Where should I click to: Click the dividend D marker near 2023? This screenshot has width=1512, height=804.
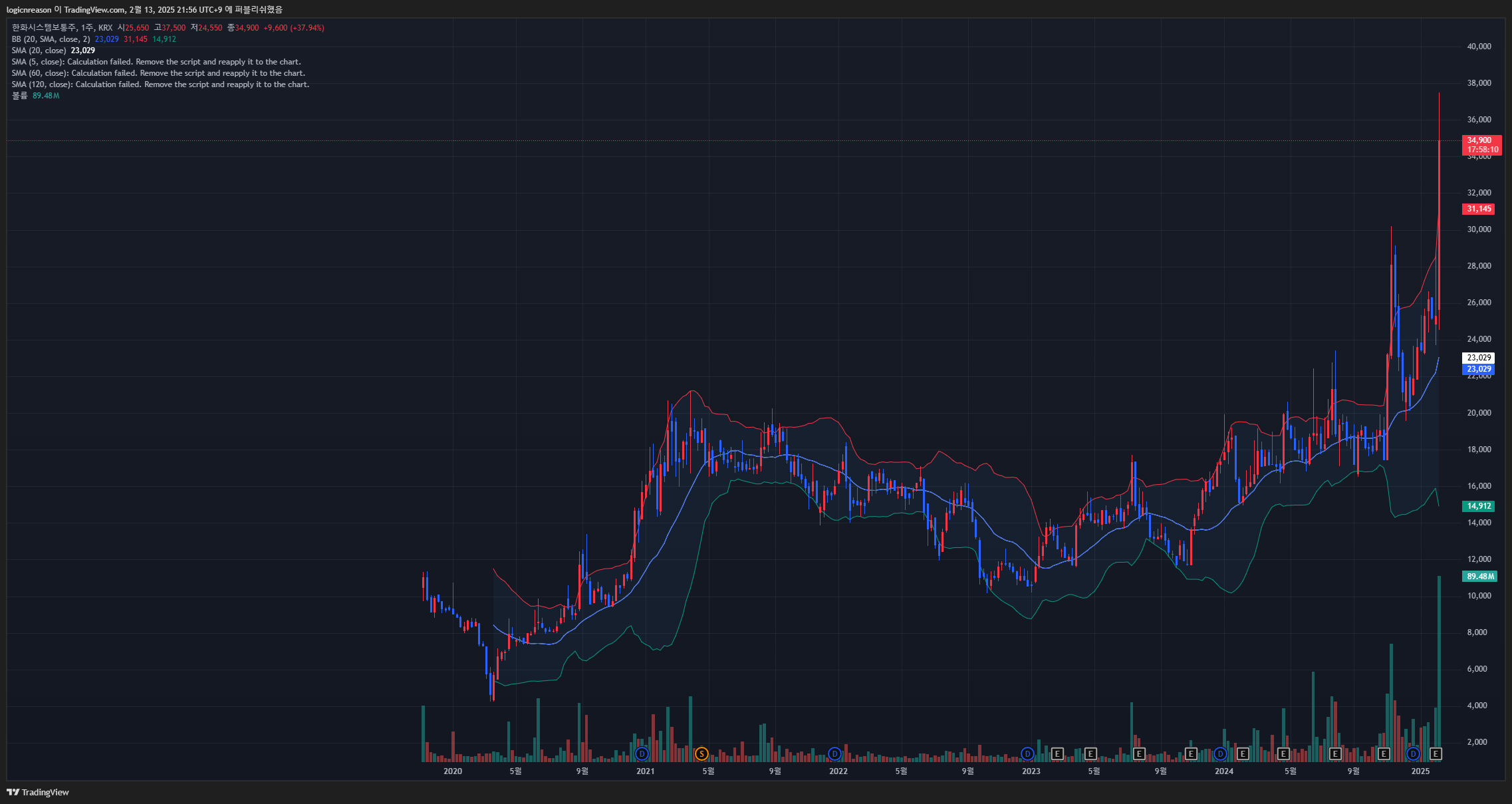pyautogui.click(x=1027, y=753)
